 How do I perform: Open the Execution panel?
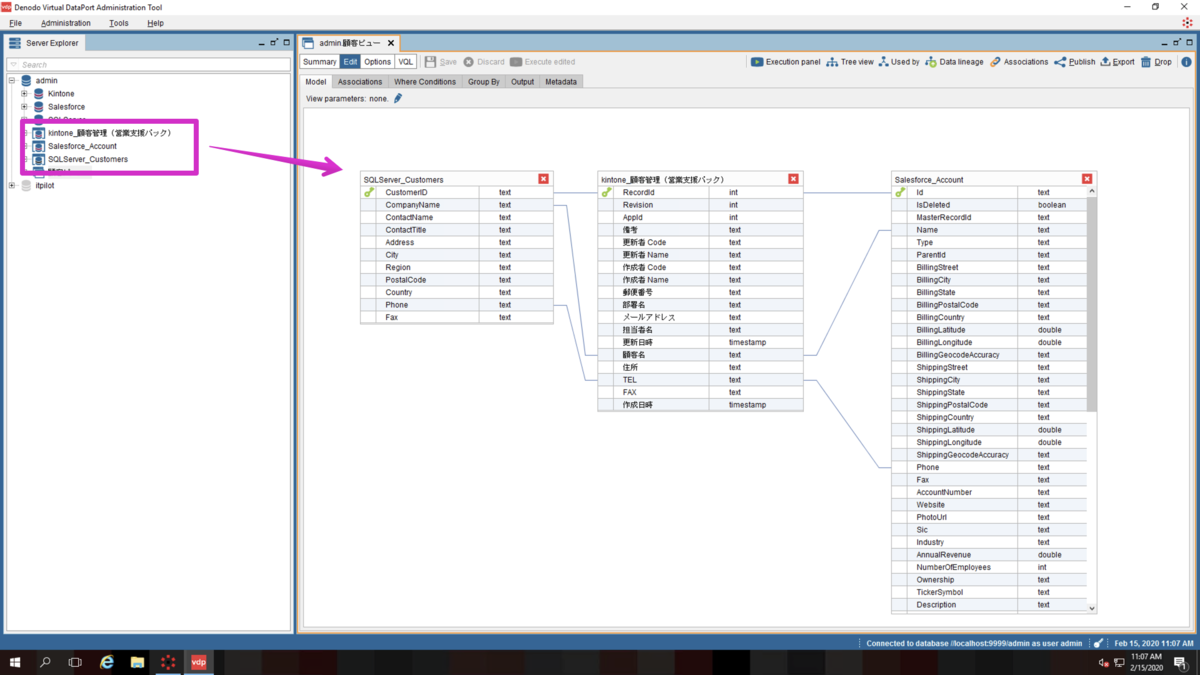785,62
